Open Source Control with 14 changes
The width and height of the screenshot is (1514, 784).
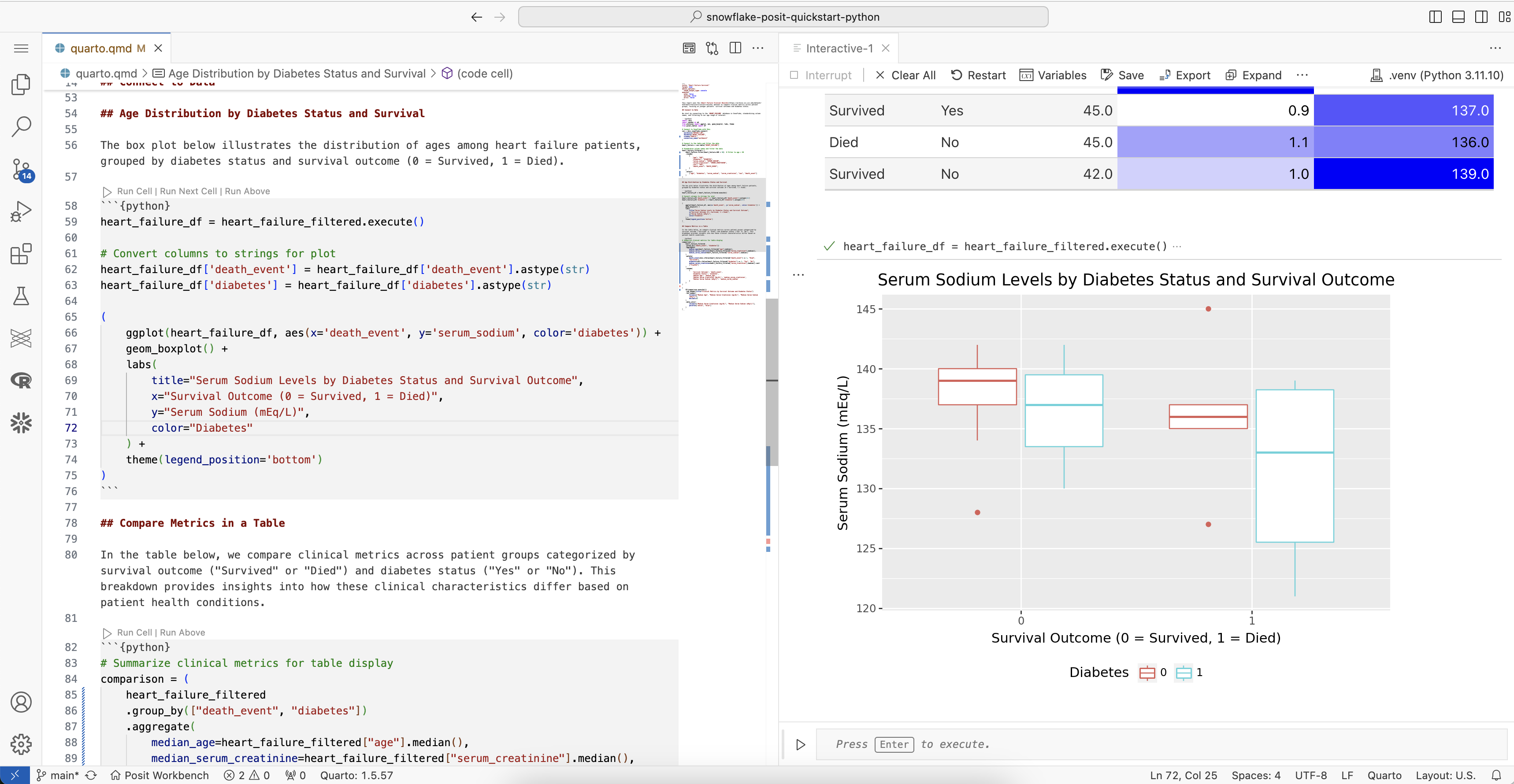tap(21, 169)
